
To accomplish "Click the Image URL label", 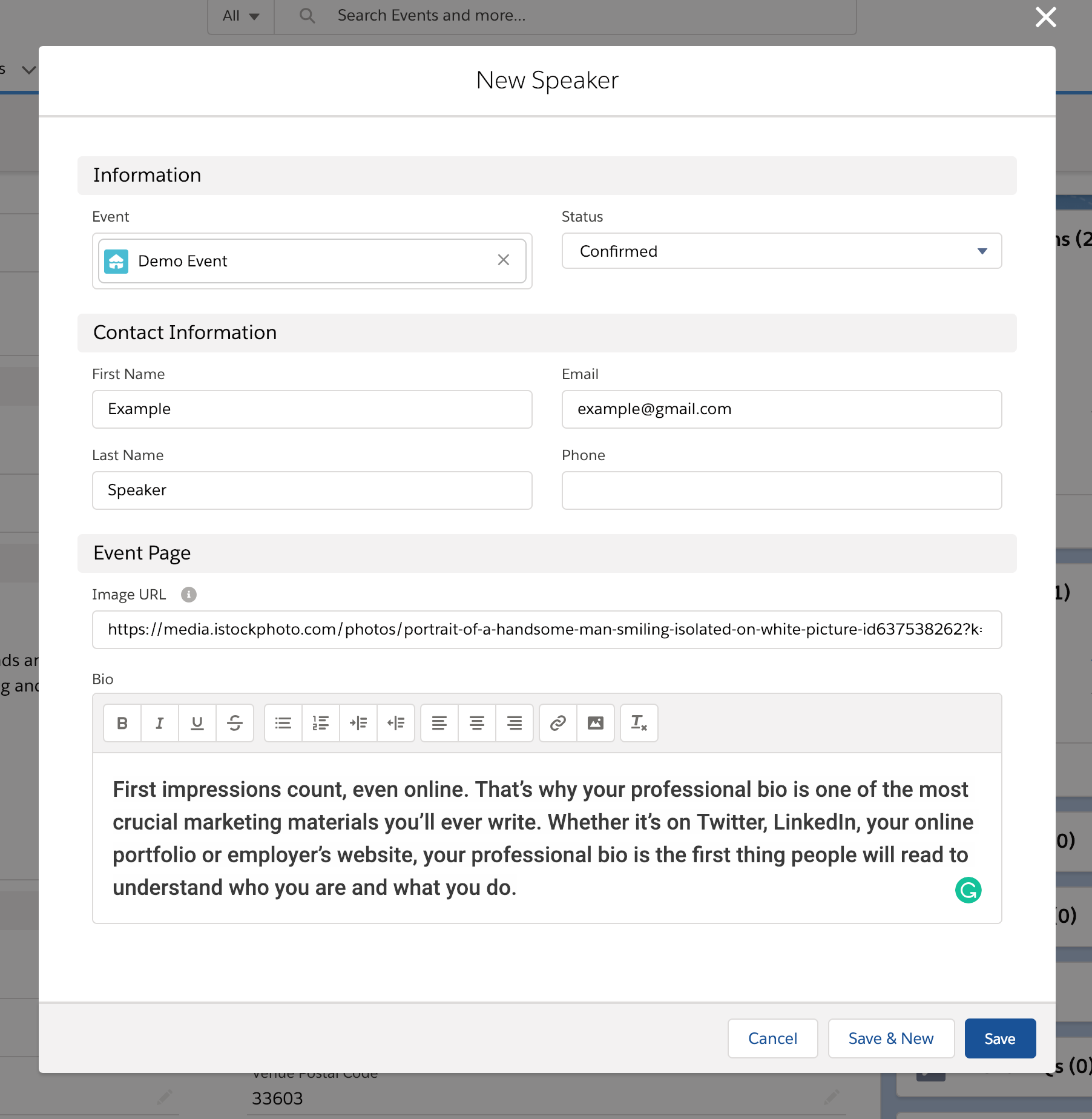I will click(x=129, y=595).
